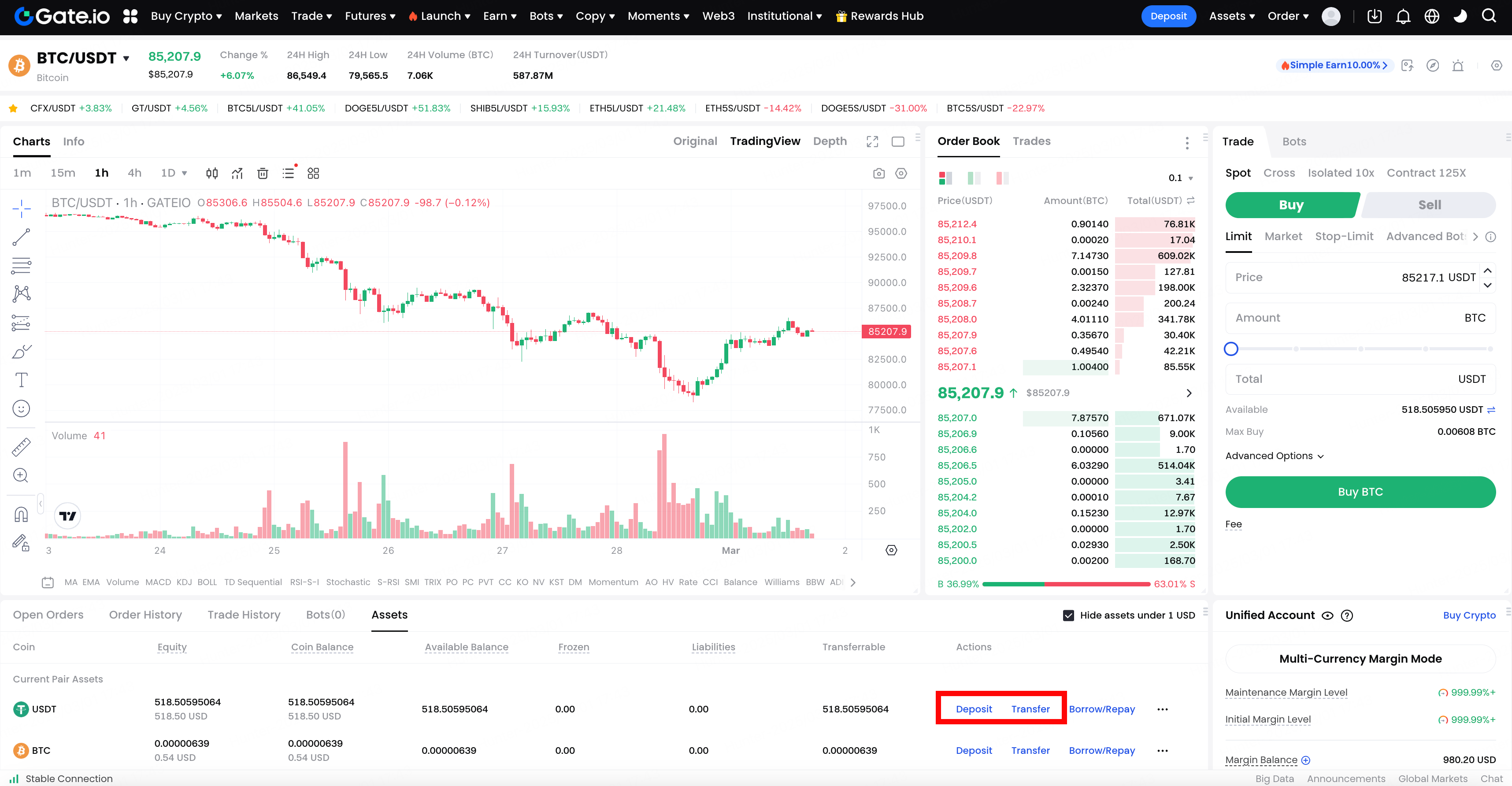This screenshot has width=1512, height=786.
Task: Click the amount percentage slider handle
Action: point(1231,349)
